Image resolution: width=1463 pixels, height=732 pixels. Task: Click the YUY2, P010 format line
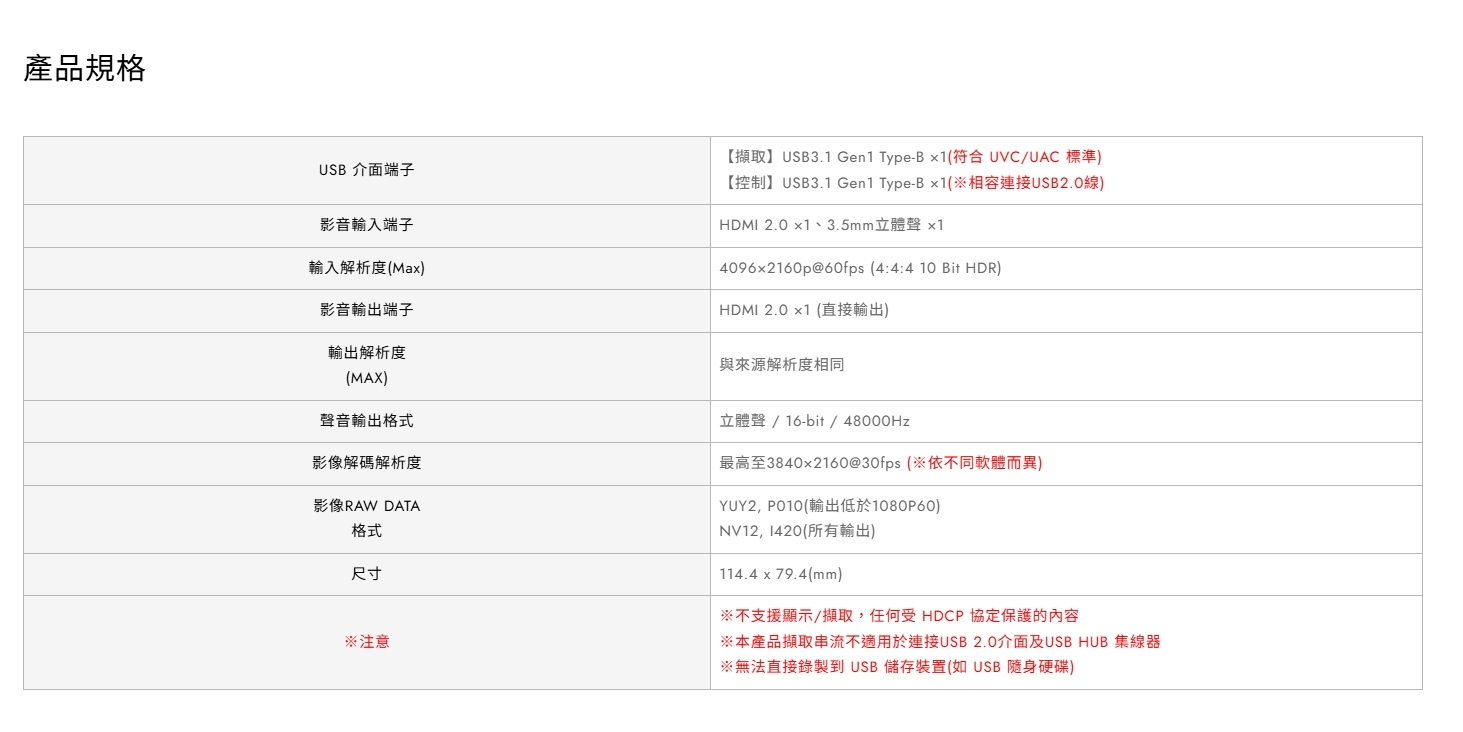pos(830,506)
